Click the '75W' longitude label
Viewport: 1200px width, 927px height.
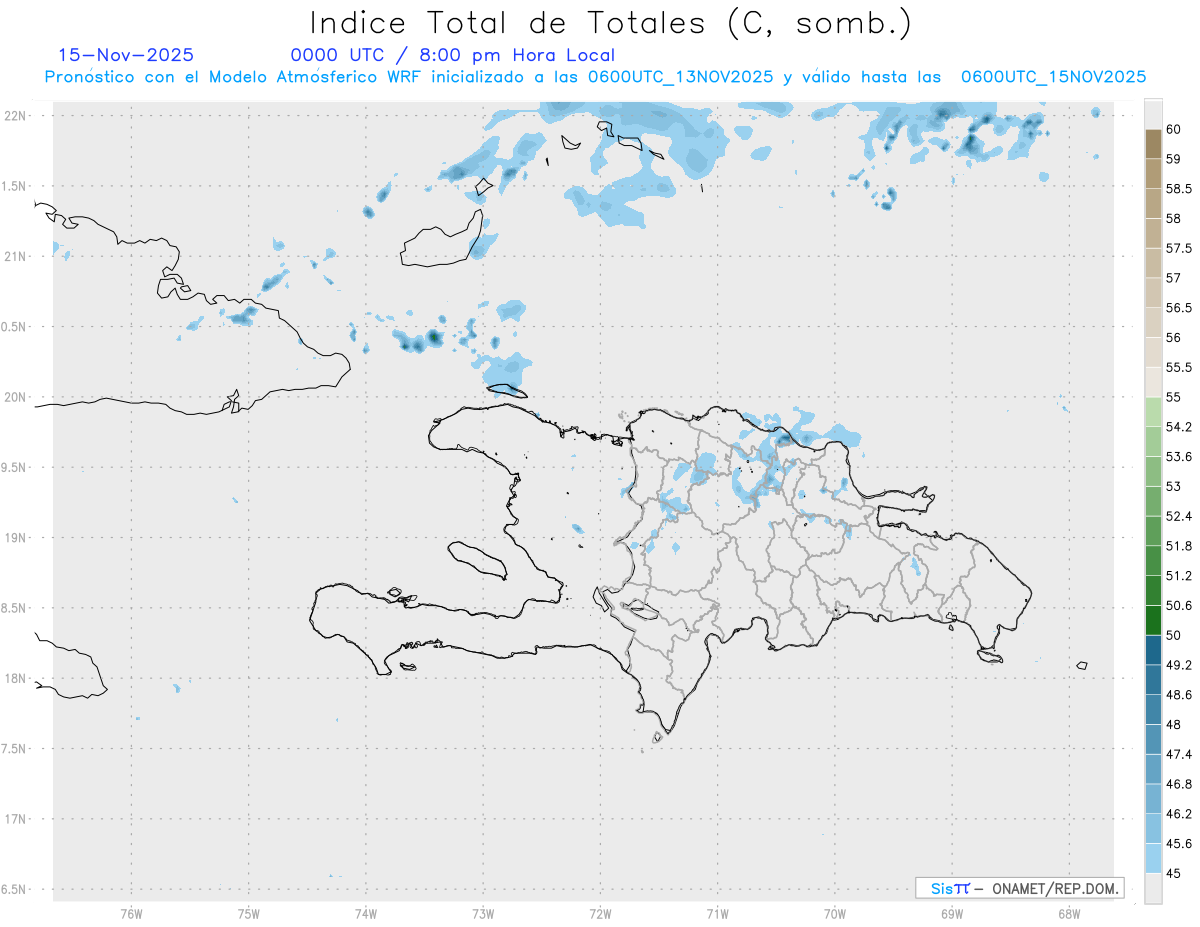tap(249, 913)
